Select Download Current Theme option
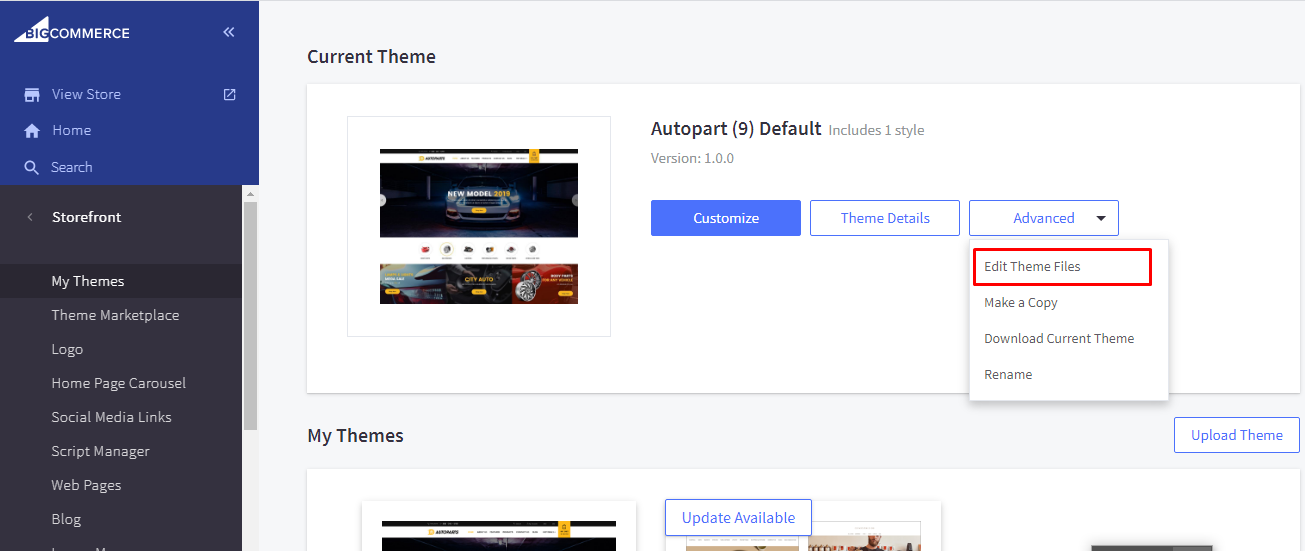The width and height of the screenshot is (1305, 551). point(1058,339)
